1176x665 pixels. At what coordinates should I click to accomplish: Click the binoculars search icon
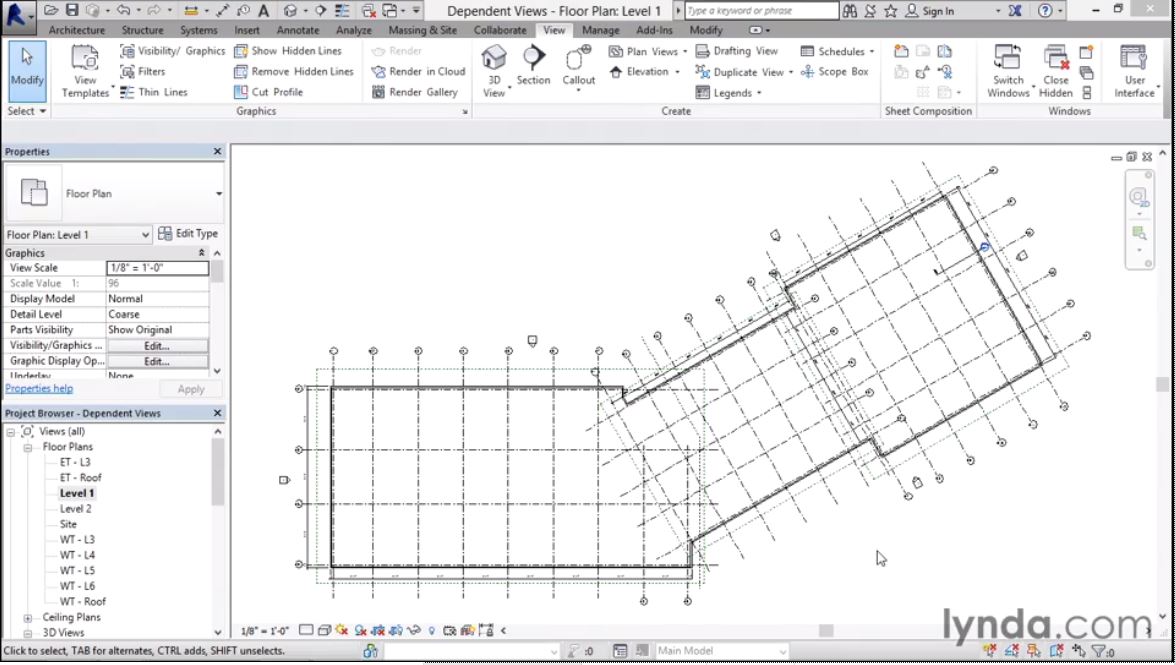850,11
